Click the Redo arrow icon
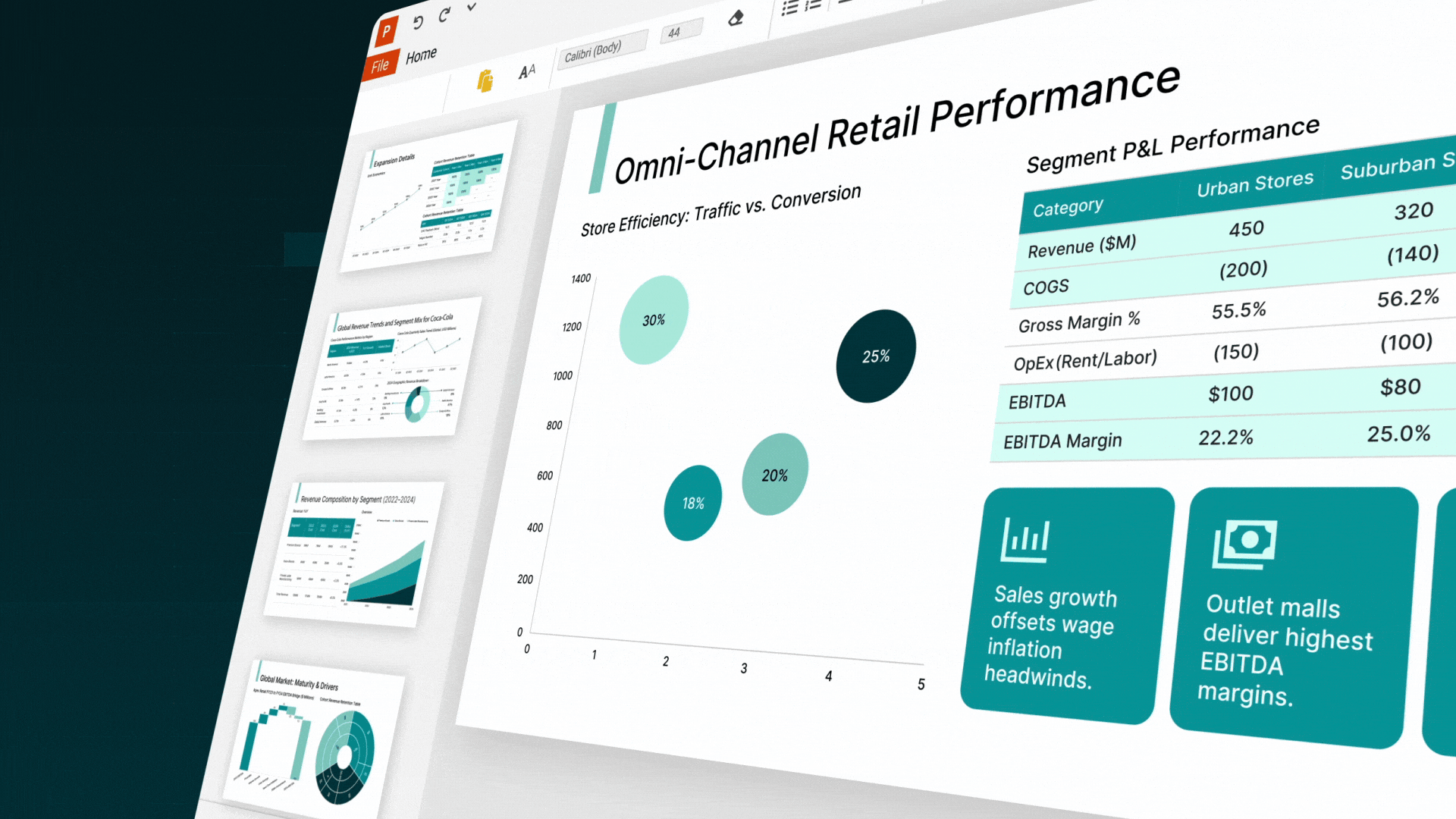This screenshot has width=1456, height=819. [444, 14]
